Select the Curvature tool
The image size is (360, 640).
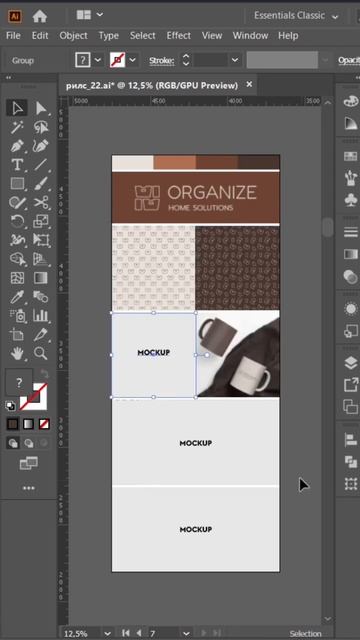coord(41,146)
